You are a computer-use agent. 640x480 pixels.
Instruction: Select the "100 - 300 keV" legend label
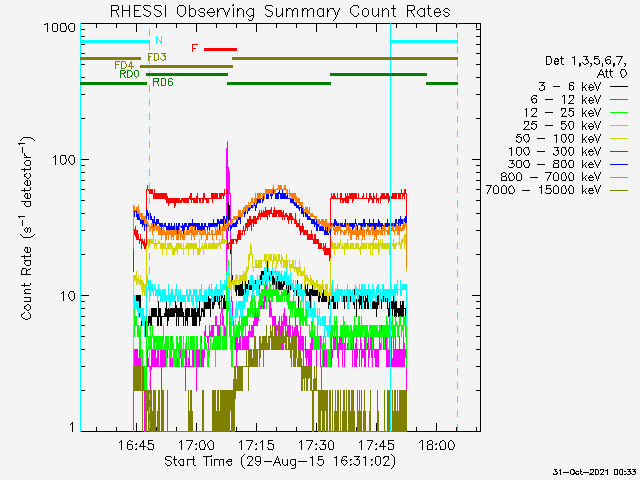[555, 151]
